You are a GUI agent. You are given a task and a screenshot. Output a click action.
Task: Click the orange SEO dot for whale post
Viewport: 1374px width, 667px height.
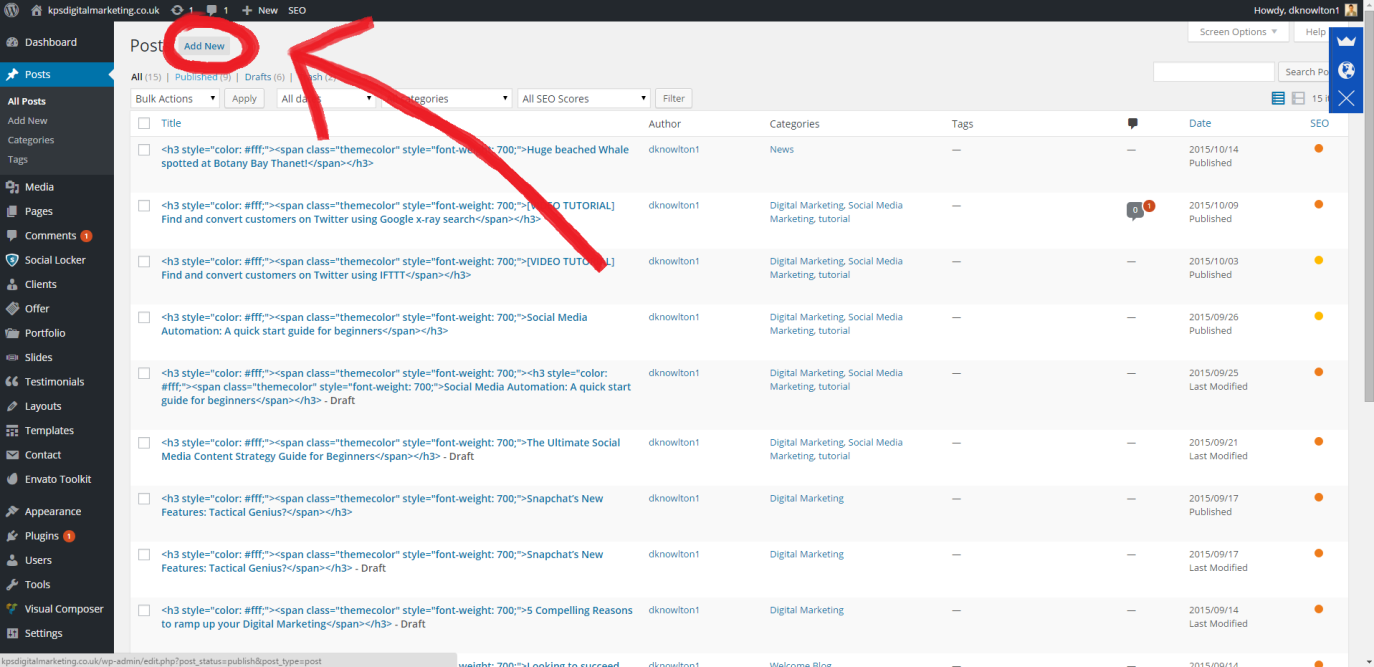click(1318, 149)
